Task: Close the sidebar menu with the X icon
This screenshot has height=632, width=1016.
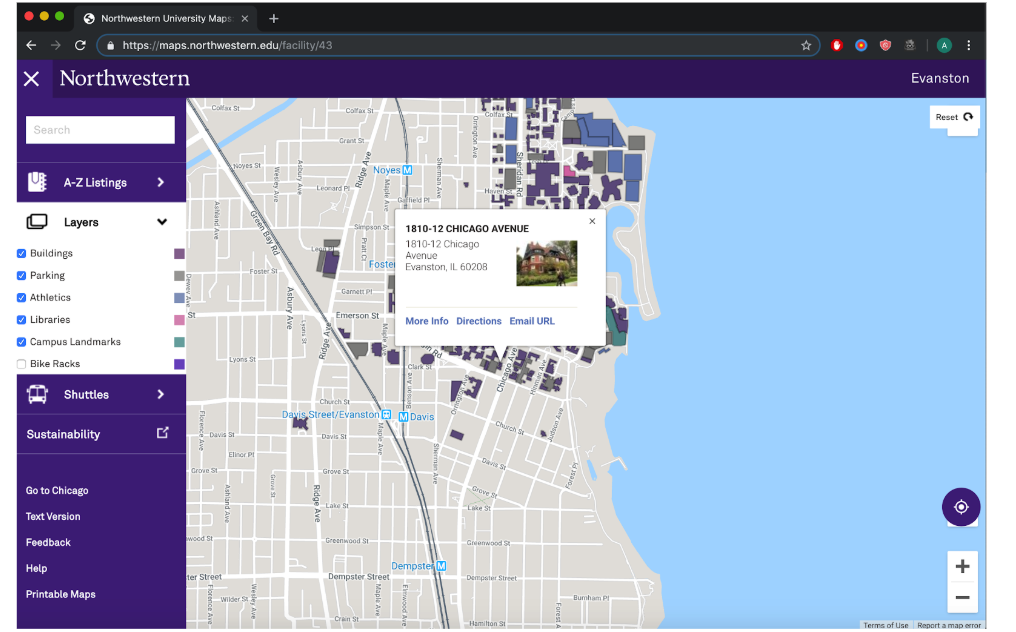Action: 31,79
